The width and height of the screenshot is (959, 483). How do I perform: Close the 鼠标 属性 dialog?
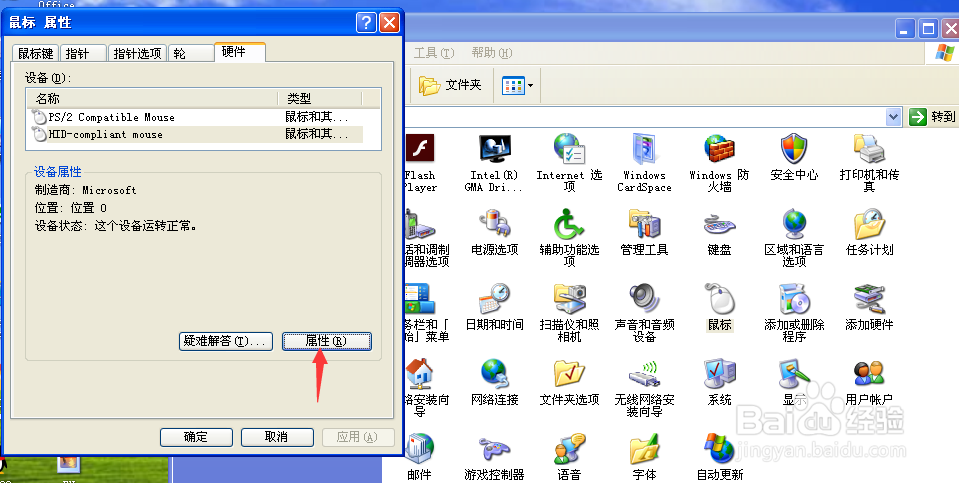[x=389, y=23]
